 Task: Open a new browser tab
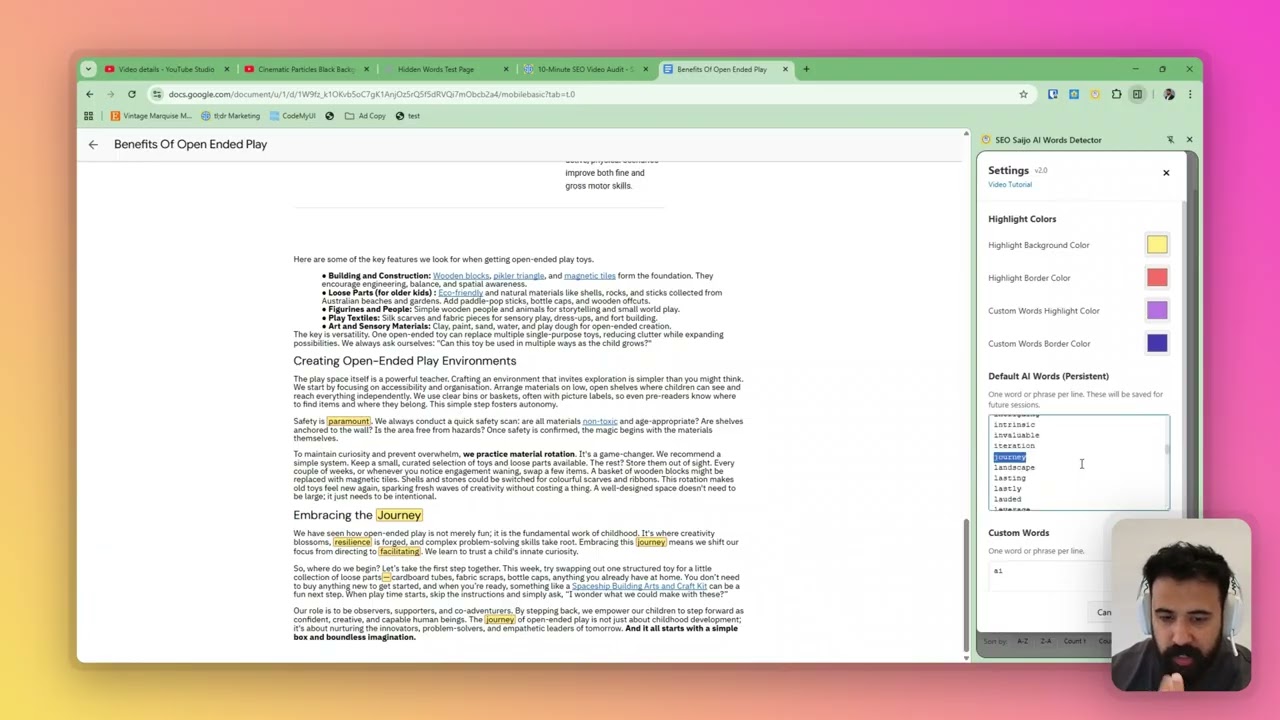[x=806, y=69]
